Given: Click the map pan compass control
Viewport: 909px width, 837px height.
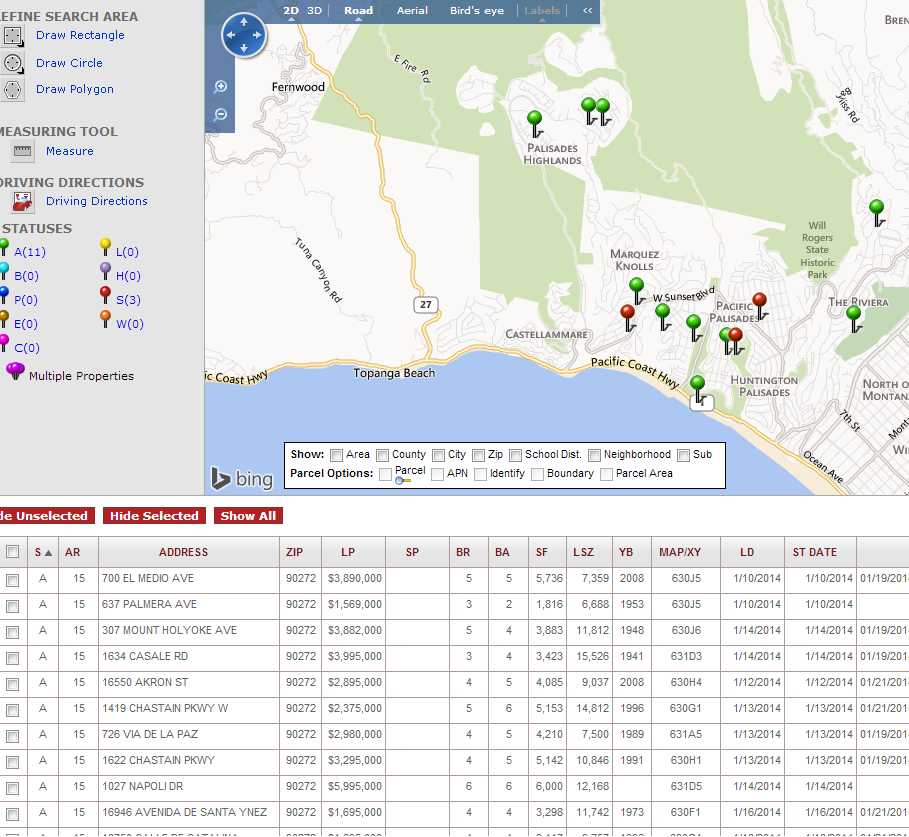Looking at the screenshot, I should click(x=244, y=37).
